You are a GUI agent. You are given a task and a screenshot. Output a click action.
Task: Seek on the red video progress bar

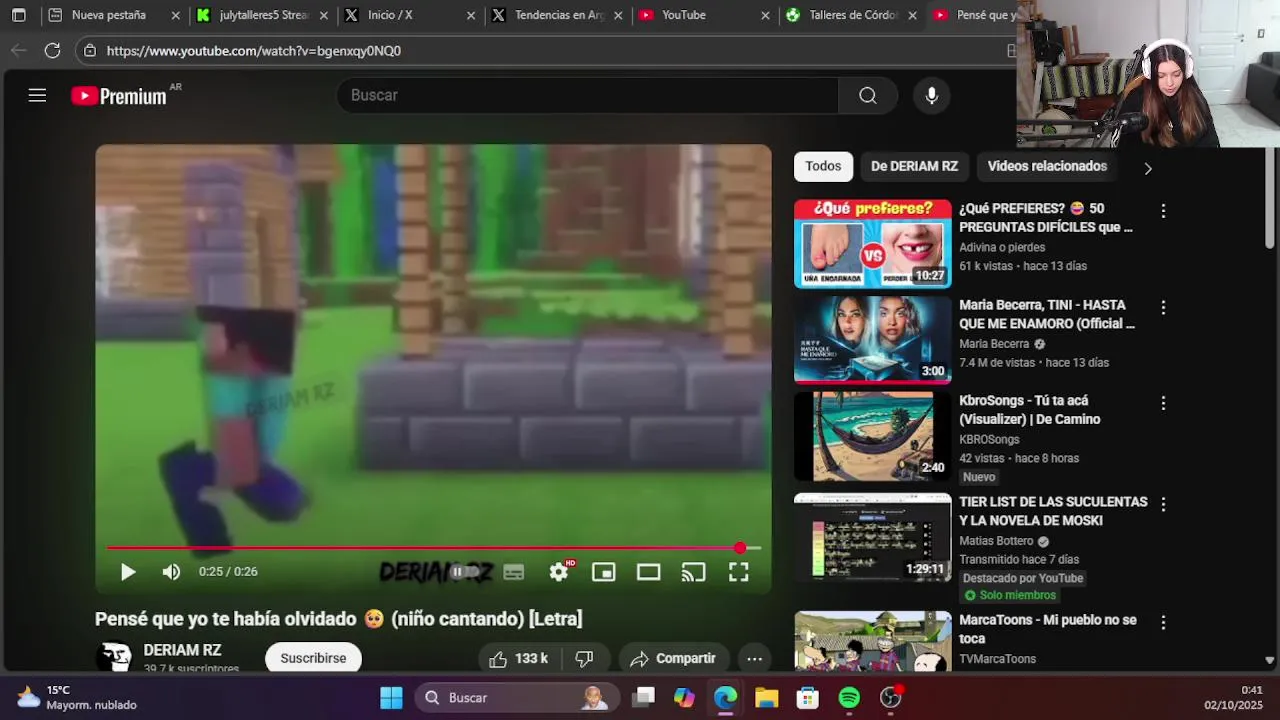pyautogui.click(x=433, y=548)
